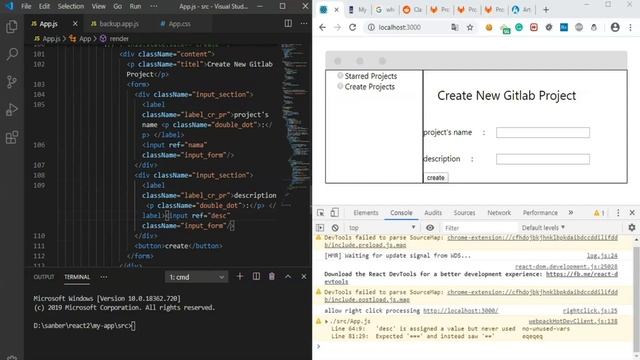This screenshot has width=640, height=360.
Task: Click the create button in the web form
Action: point(436,178)
